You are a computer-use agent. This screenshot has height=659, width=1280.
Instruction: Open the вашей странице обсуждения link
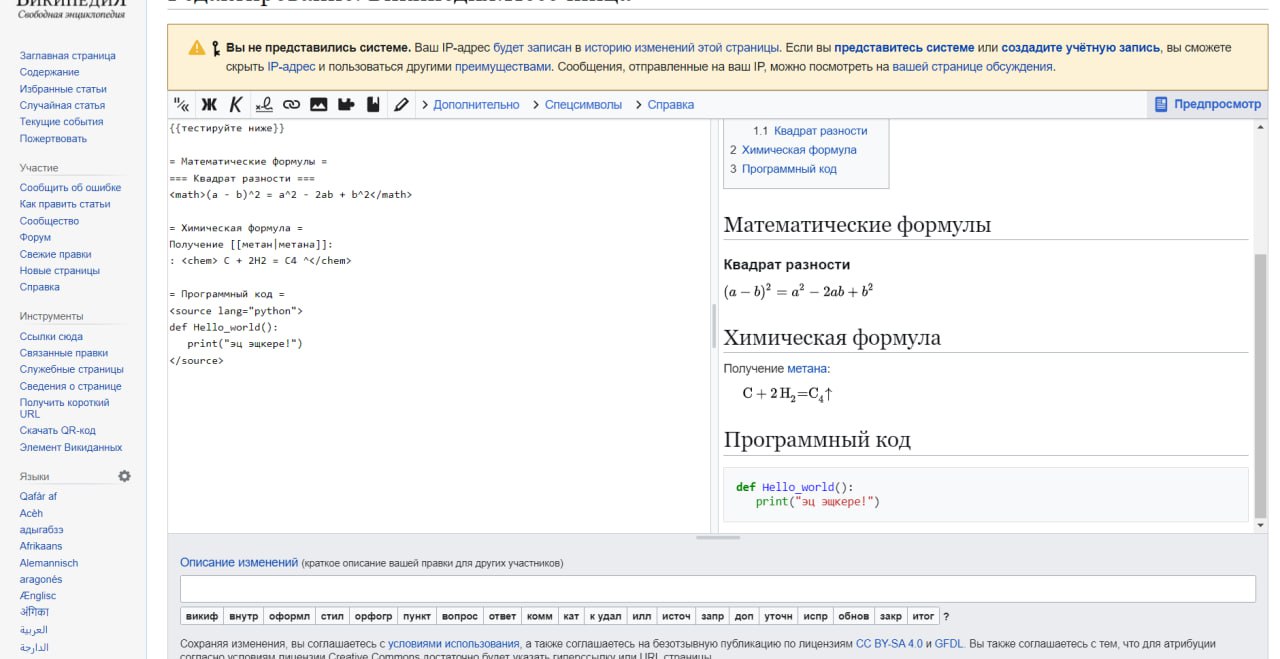973,67
